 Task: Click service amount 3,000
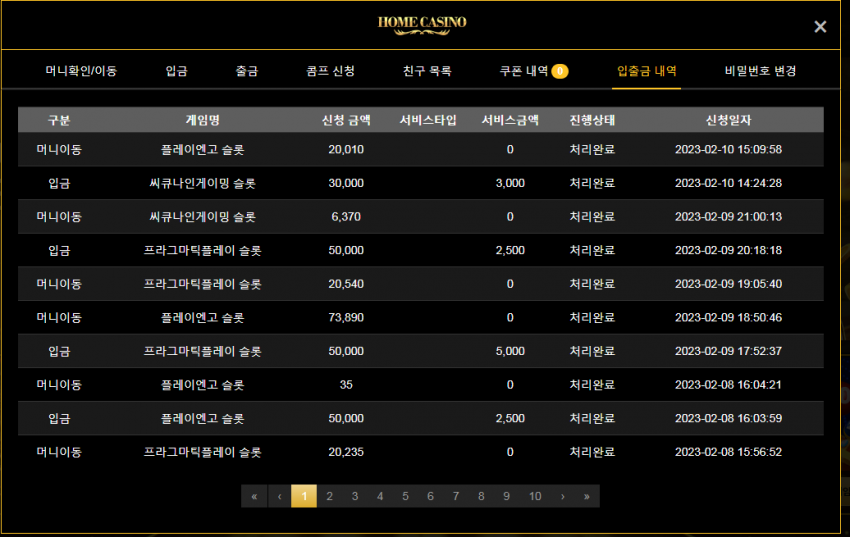pos(510,183)
